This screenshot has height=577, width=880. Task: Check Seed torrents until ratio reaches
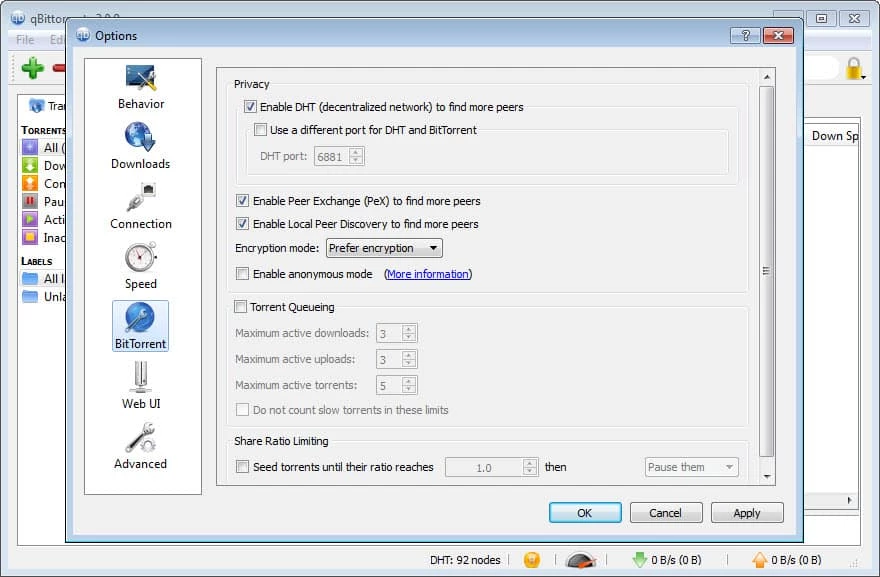[x=242, y=467]
